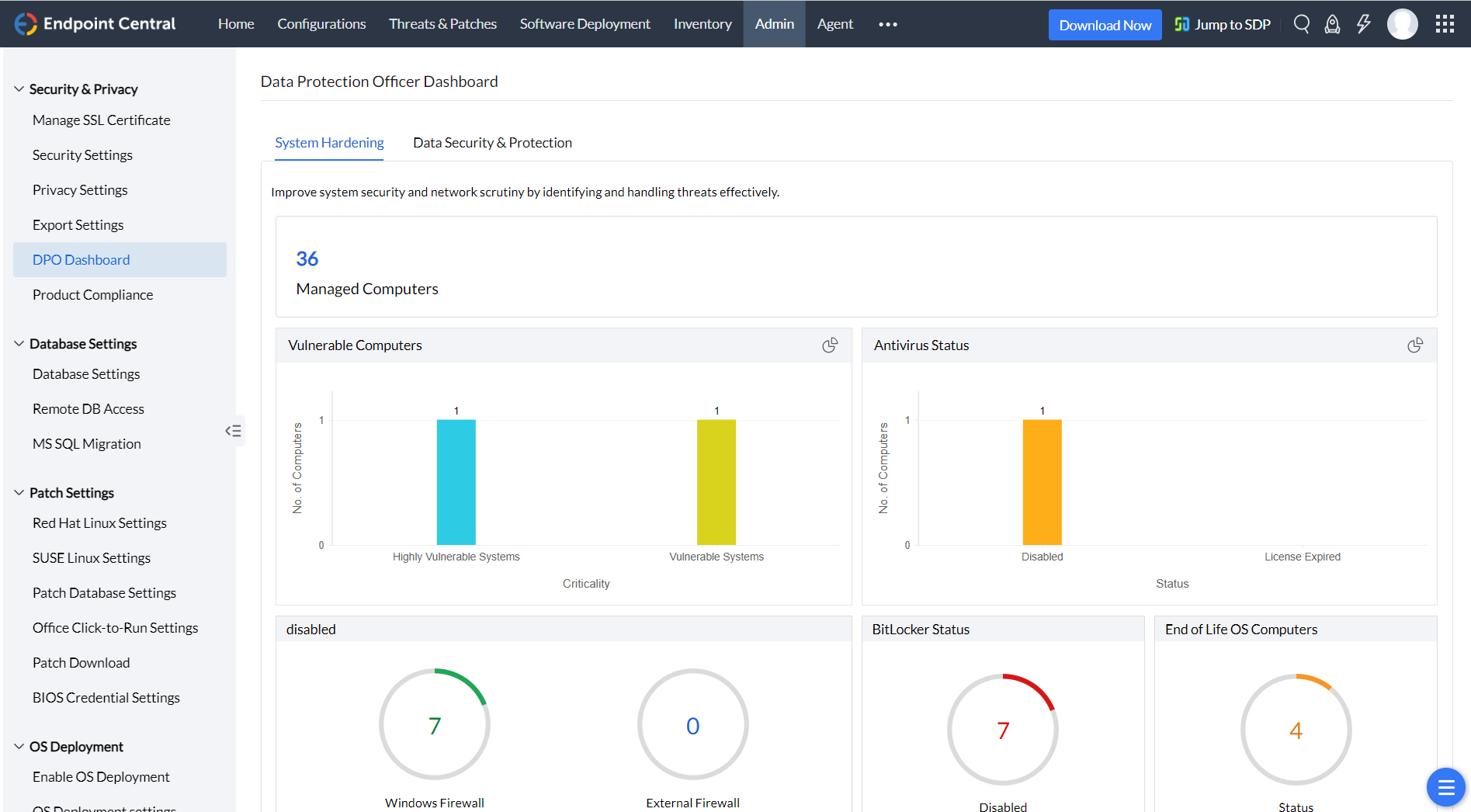The image size is (1471, 812).
Task: Collapse the OS Deployment section
Action: coord(19,745)
